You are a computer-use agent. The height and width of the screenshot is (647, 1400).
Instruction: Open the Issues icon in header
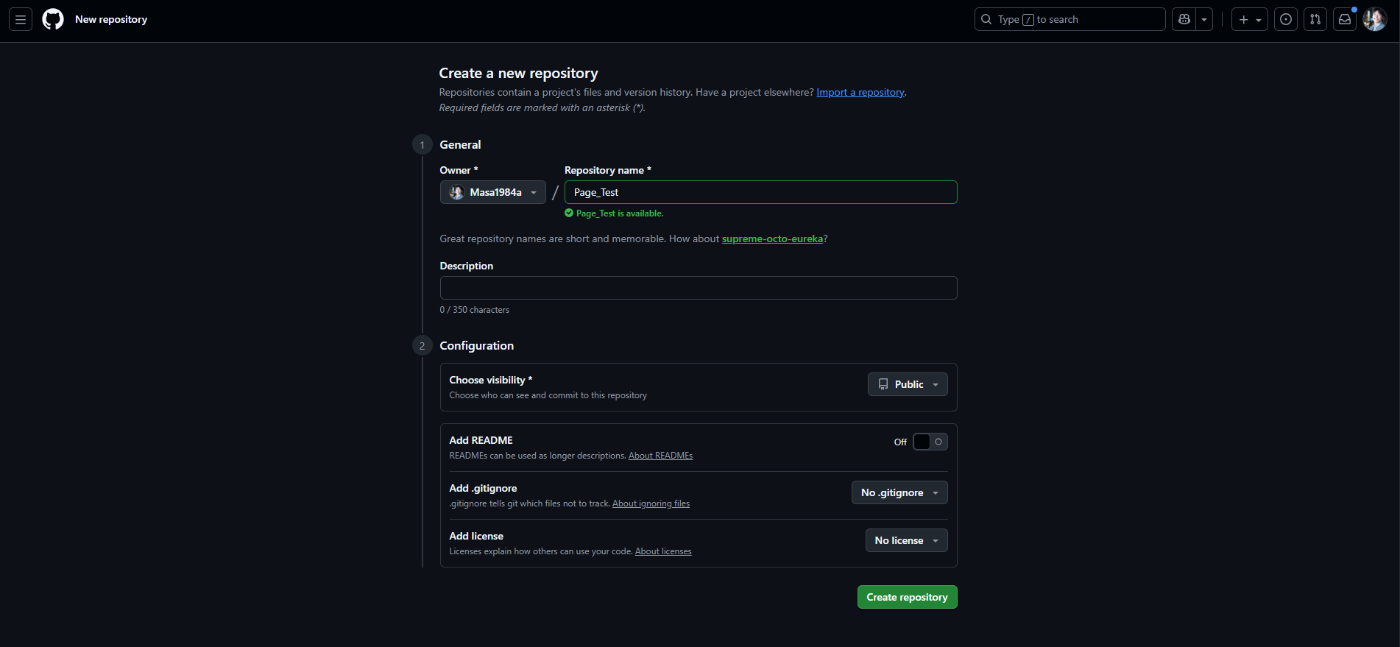1286,19
